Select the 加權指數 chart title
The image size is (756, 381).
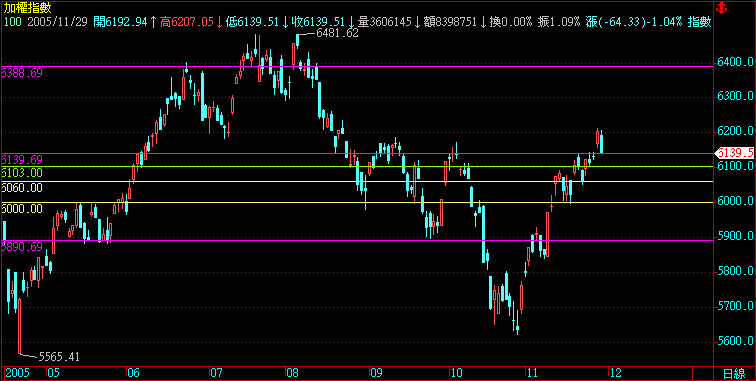(x=27, y=7)
